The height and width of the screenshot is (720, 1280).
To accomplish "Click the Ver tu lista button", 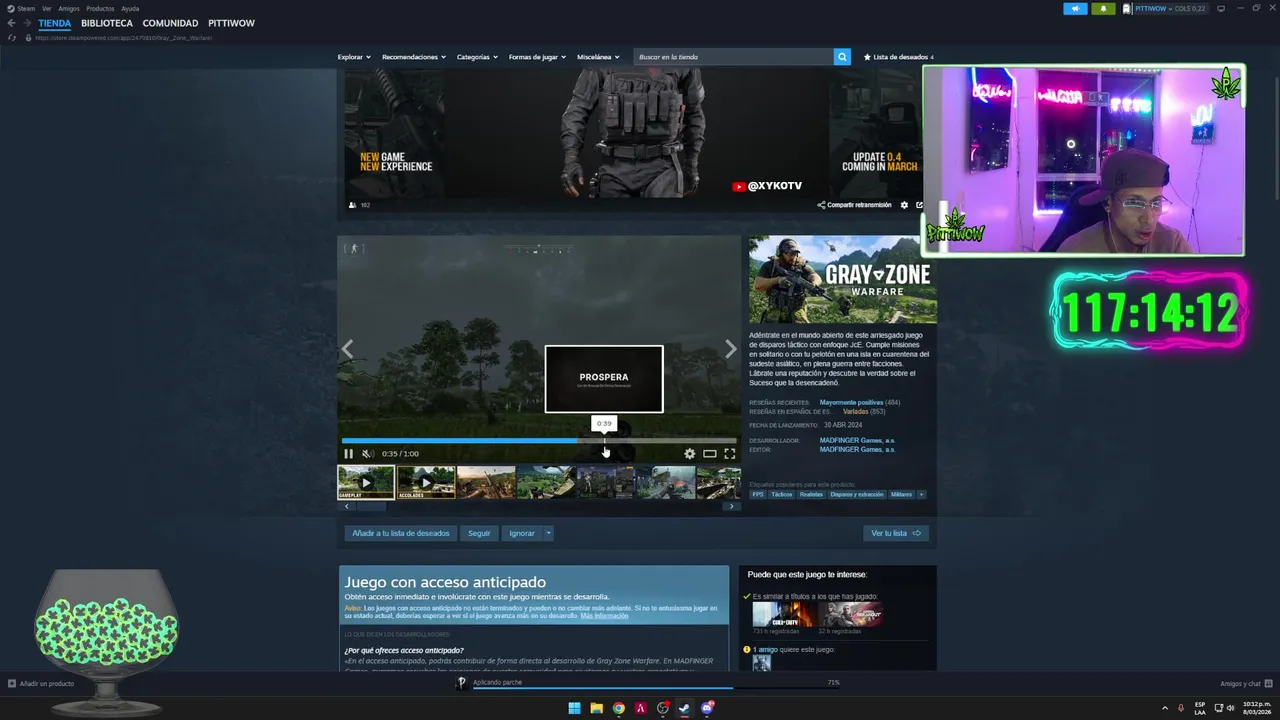I will (896, 533).
